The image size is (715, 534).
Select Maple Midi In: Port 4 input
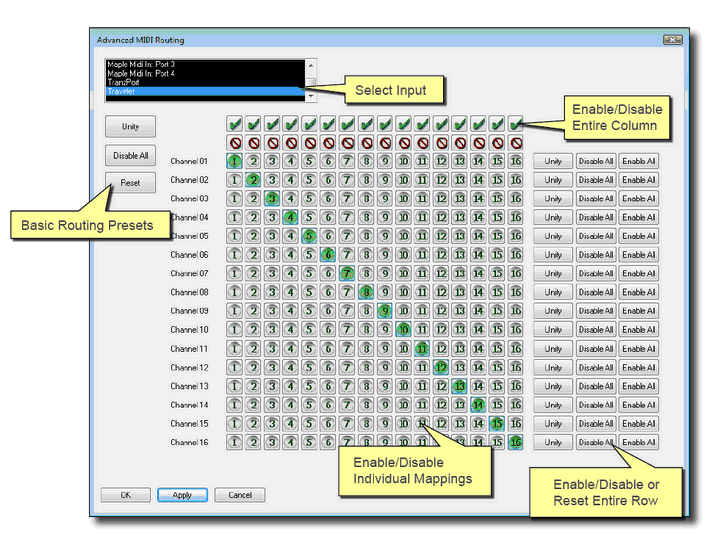click(205, 73)
